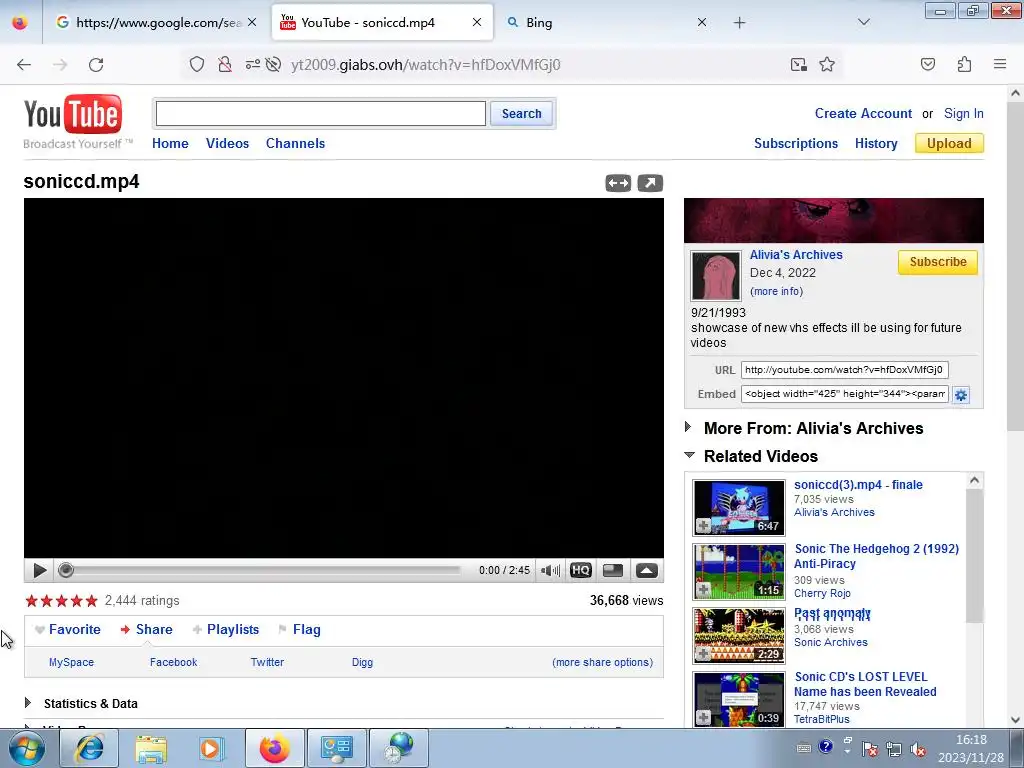Click Alivia's Archives avatar thumbnail
1024x768 pixels.
[x=716, y=276]
